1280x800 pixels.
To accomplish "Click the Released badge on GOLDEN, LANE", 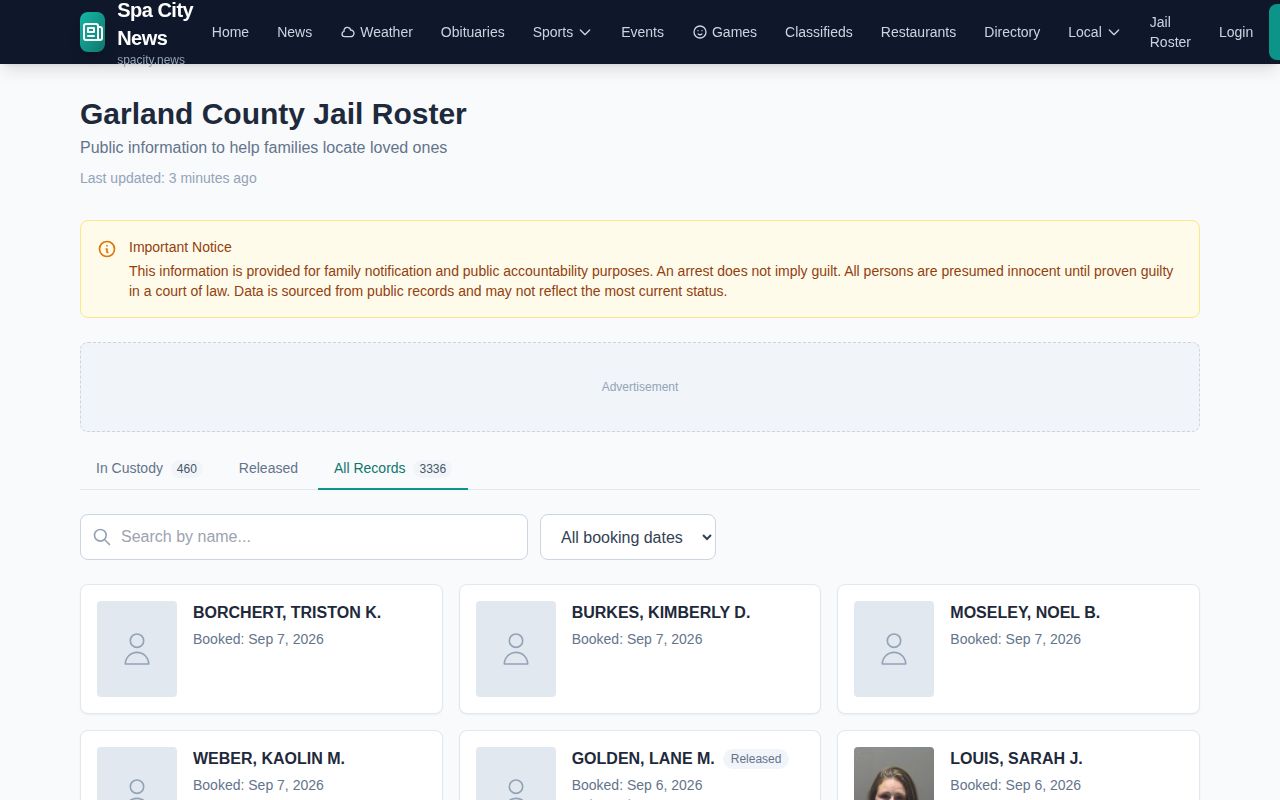I will point(756,759).
